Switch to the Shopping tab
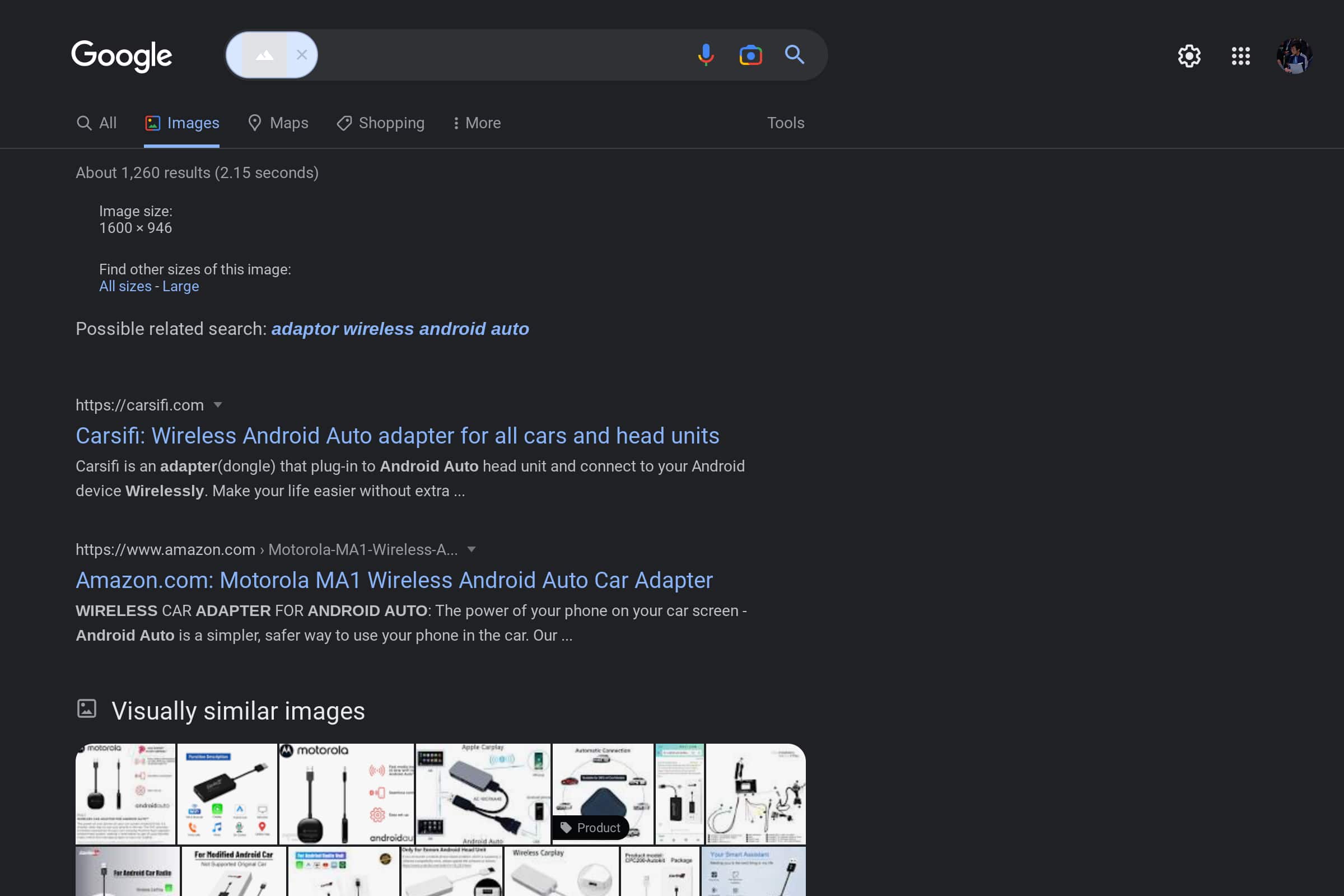This screenshot has height=896, width=1344. click(381, 123)
